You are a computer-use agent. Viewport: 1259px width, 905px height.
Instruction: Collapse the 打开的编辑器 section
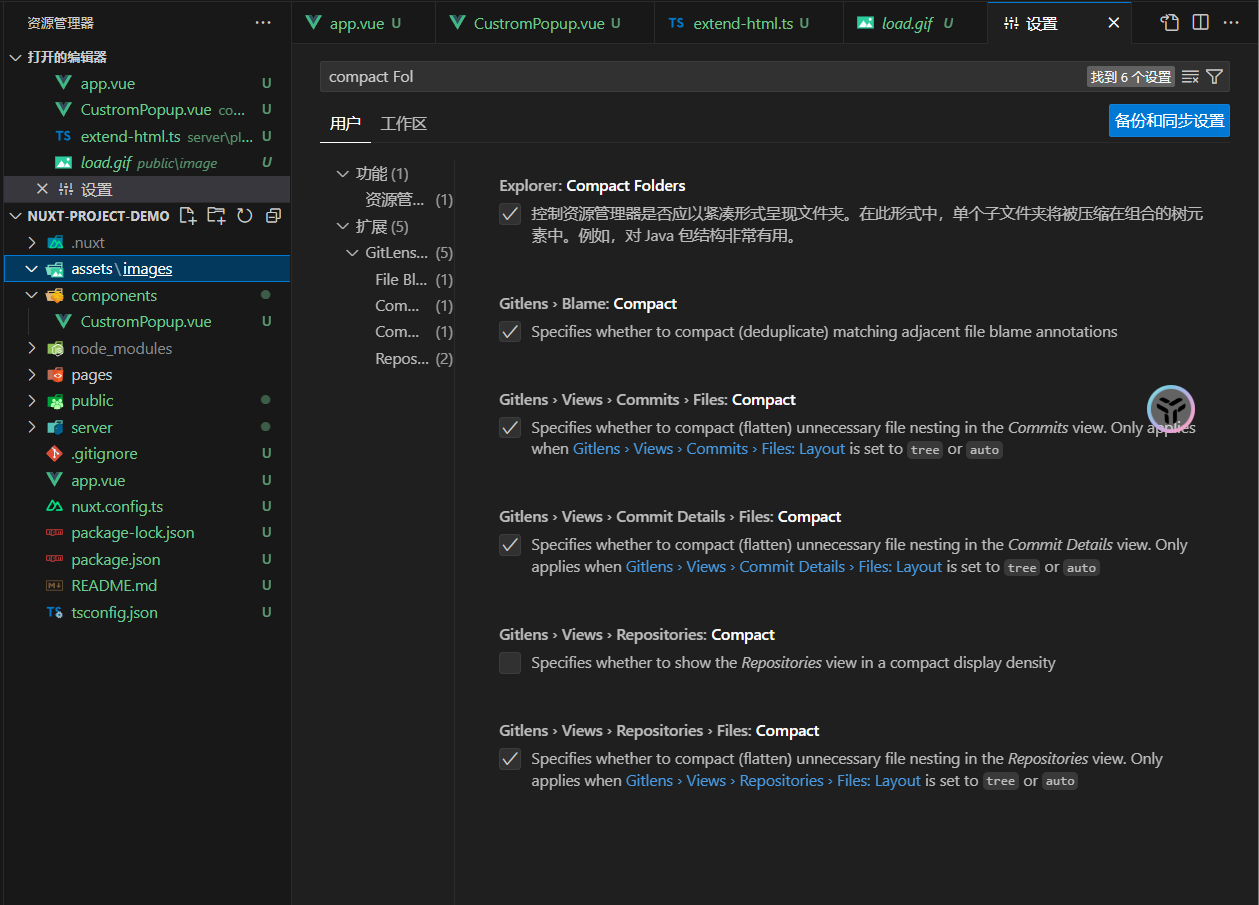coord(16,57)
